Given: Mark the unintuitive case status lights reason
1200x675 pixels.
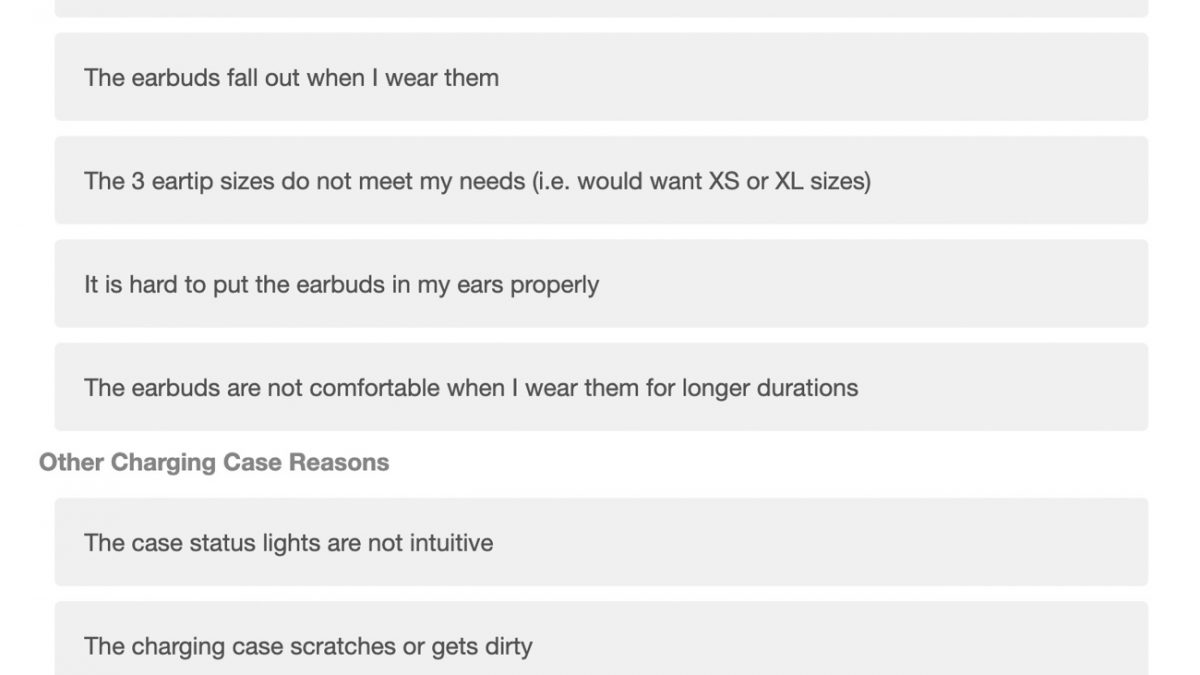Looking at the screenshot, I should (288, 544).
